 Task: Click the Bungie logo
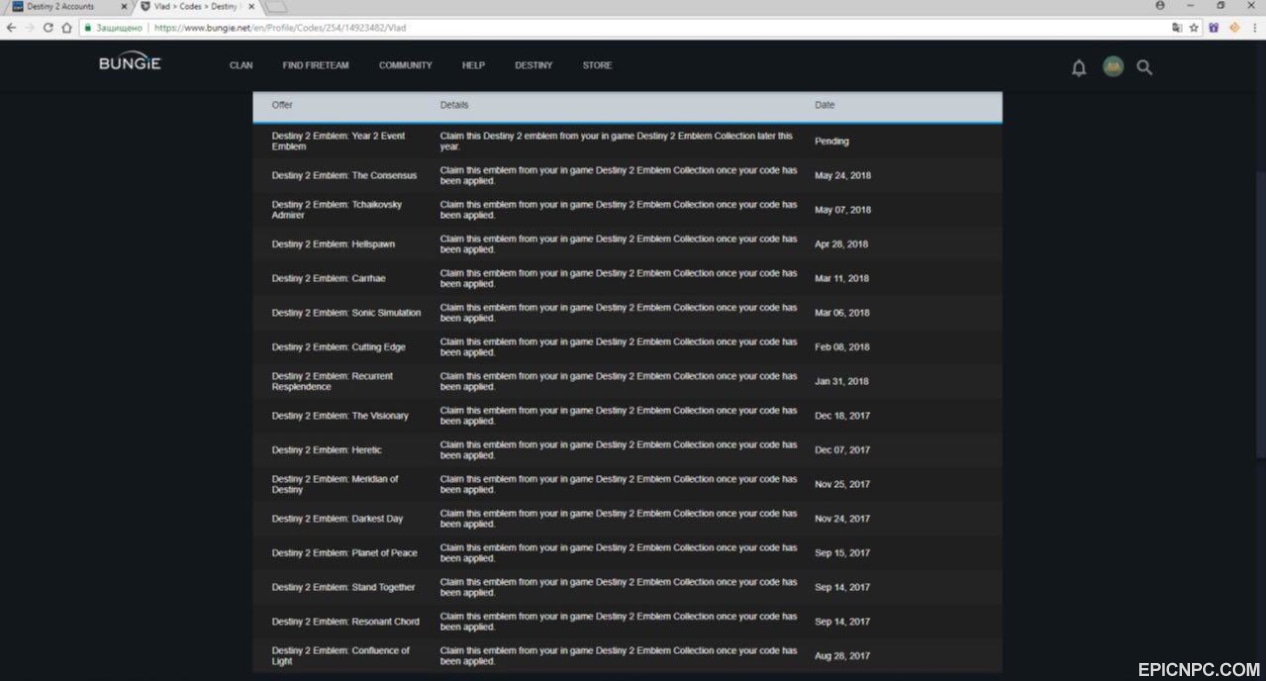coord(130,64)
